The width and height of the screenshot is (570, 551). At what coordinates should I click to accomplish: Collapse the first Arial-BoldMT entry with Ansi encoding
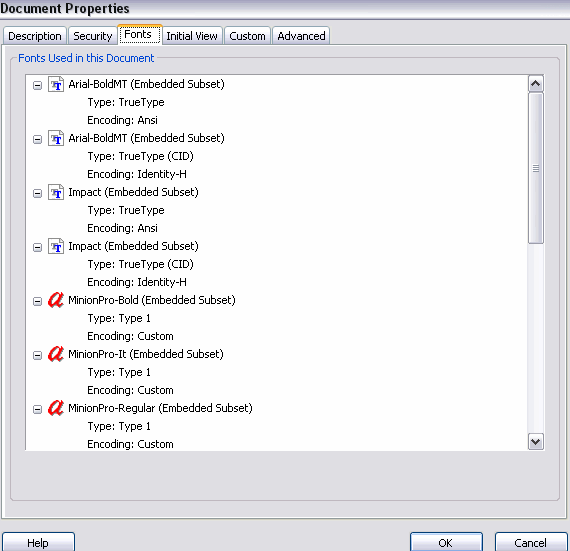[x=37, y=85]
